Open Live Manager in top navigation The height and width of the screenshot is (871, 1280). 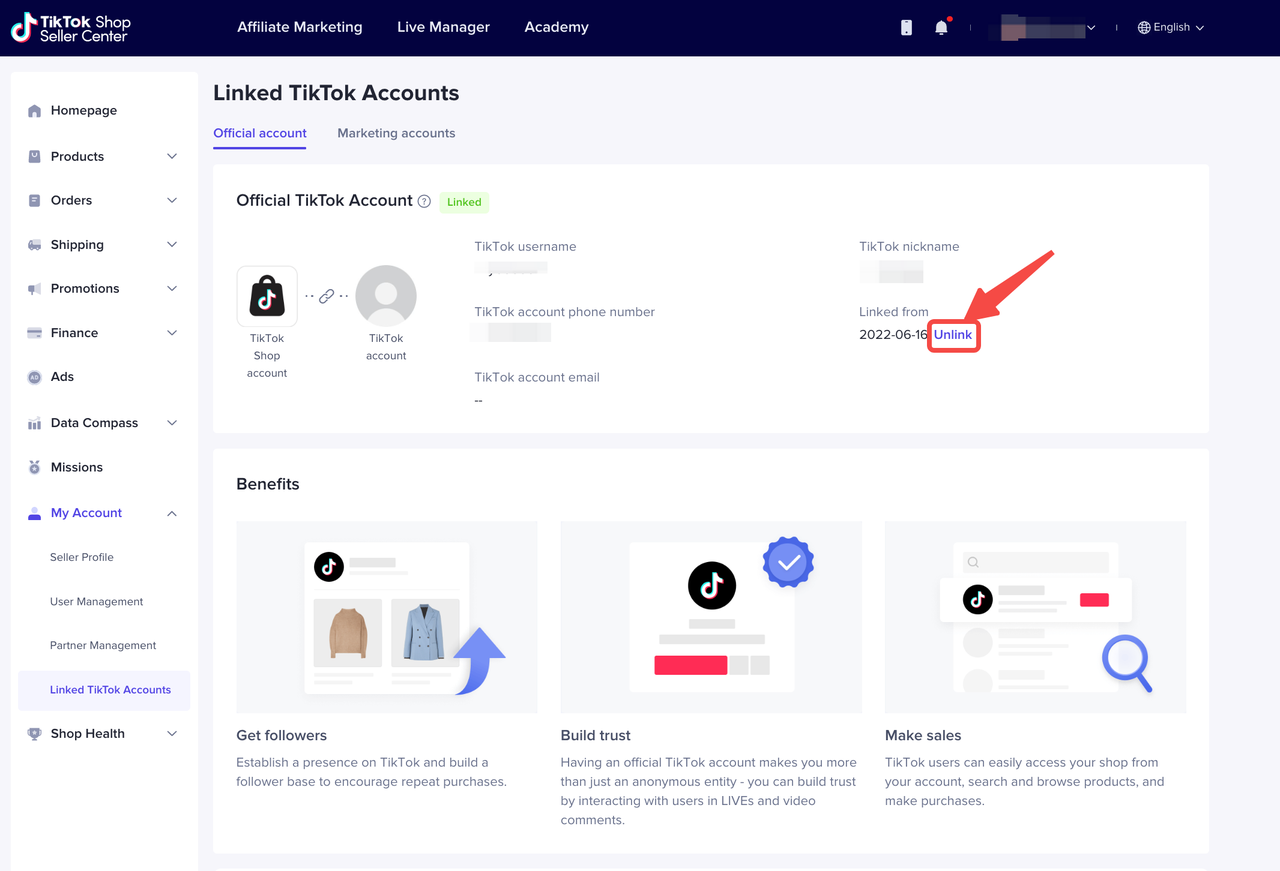(443, 28)
